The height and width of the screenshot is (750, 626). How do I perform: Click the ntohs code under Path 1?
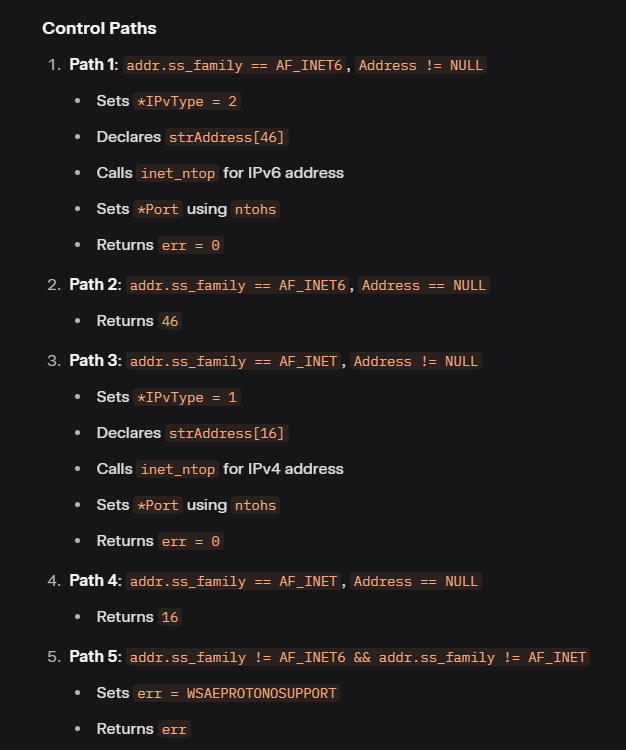tap(255, 210)
